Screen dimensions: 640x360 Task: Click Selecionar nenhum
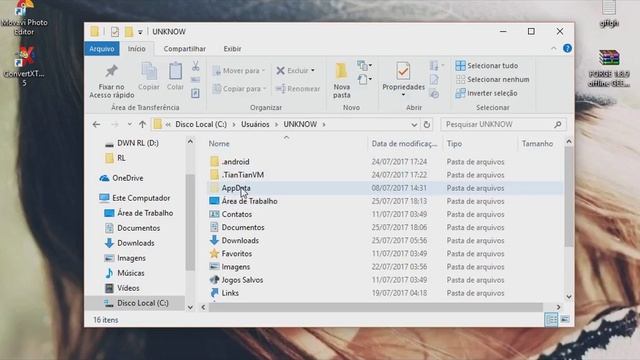point(492,80)
